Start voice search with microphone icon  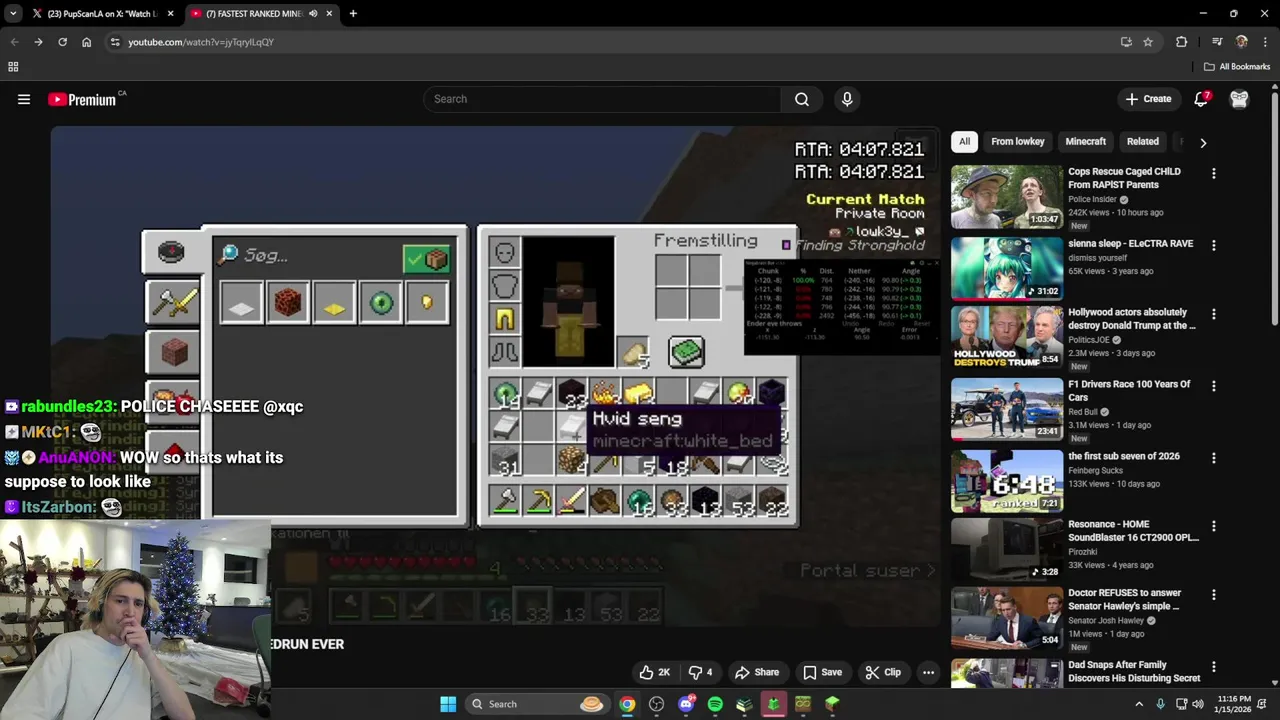tap(847, 99)
